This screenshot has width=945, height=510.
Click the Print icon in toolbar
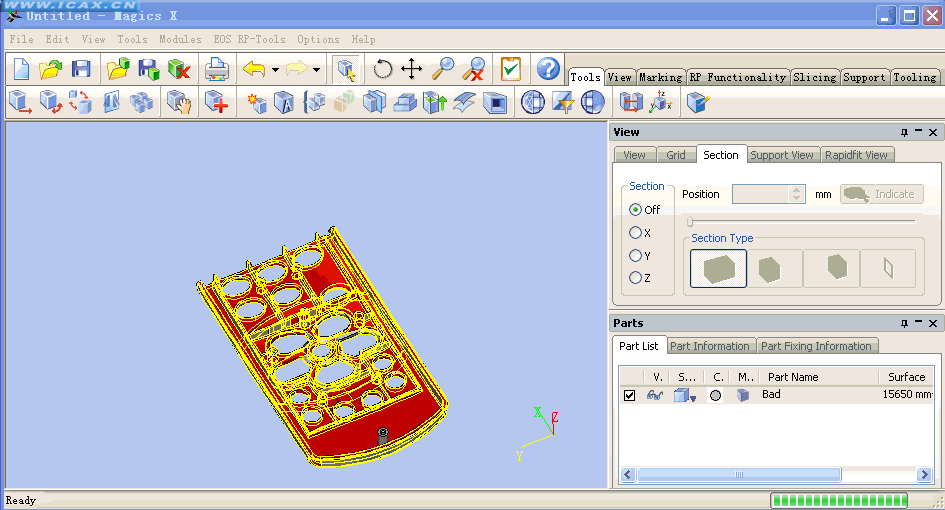[217, 69]
